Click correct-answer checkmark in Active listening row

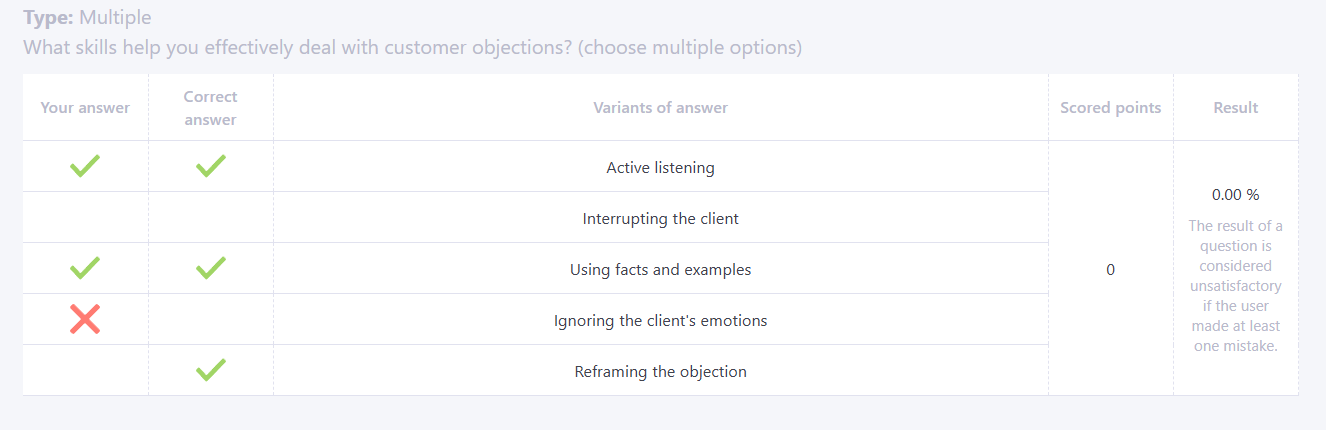coord(210,166)
